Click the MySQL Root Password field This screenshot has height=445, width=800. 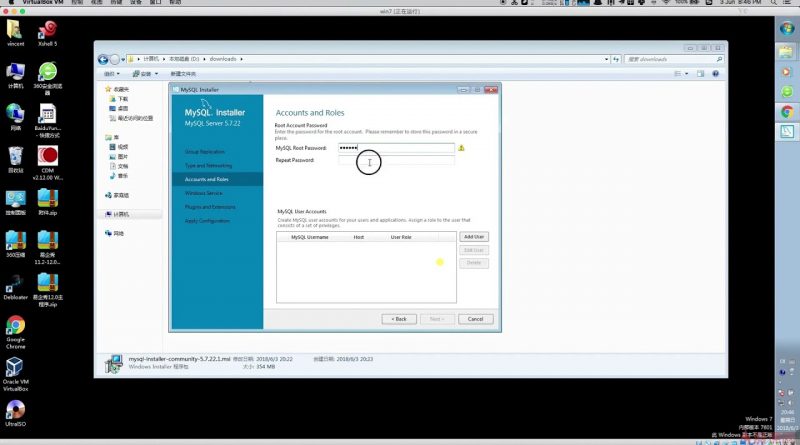(x=396, y=148)
